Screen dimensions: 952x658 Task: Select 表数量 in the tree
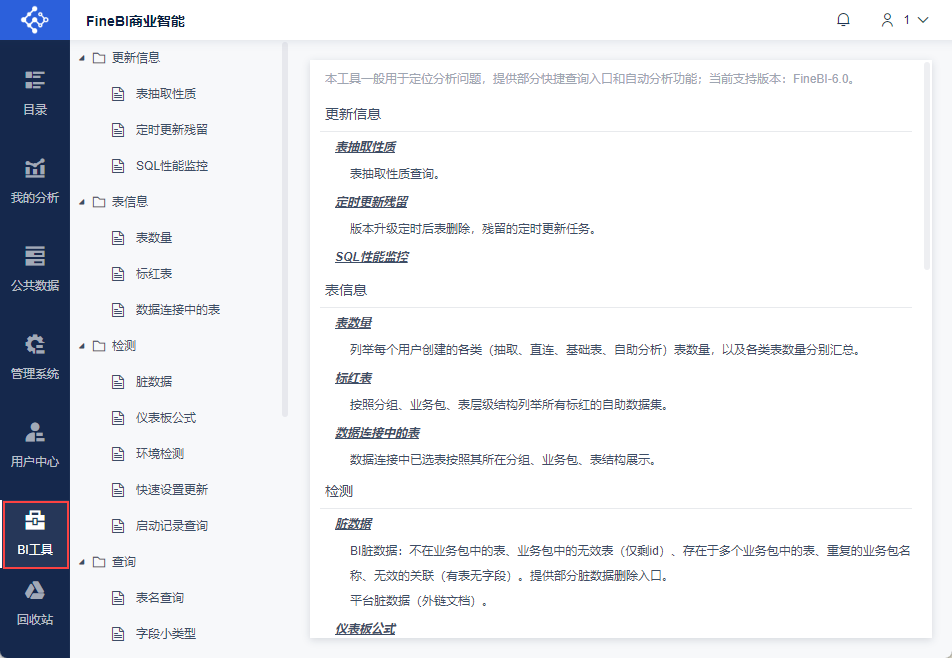154,237
